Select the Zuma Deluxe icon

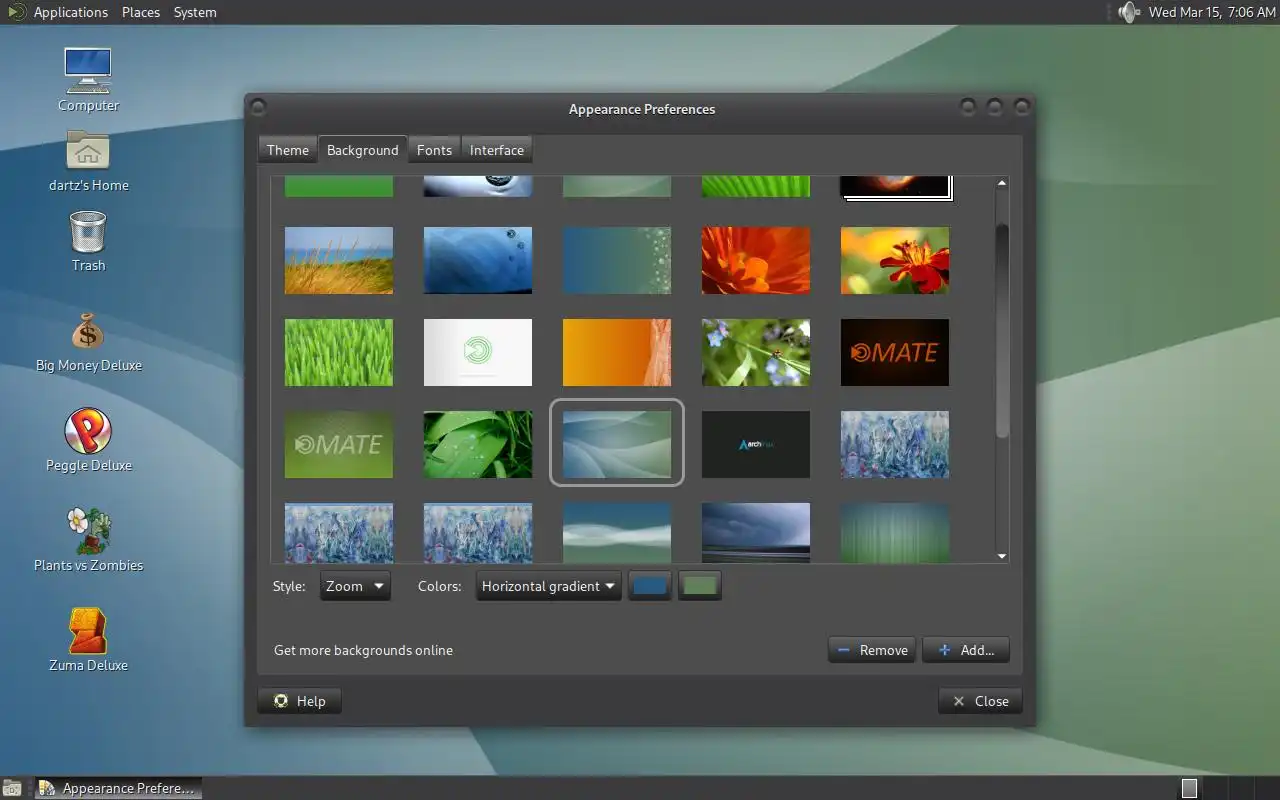coord(88,640)
